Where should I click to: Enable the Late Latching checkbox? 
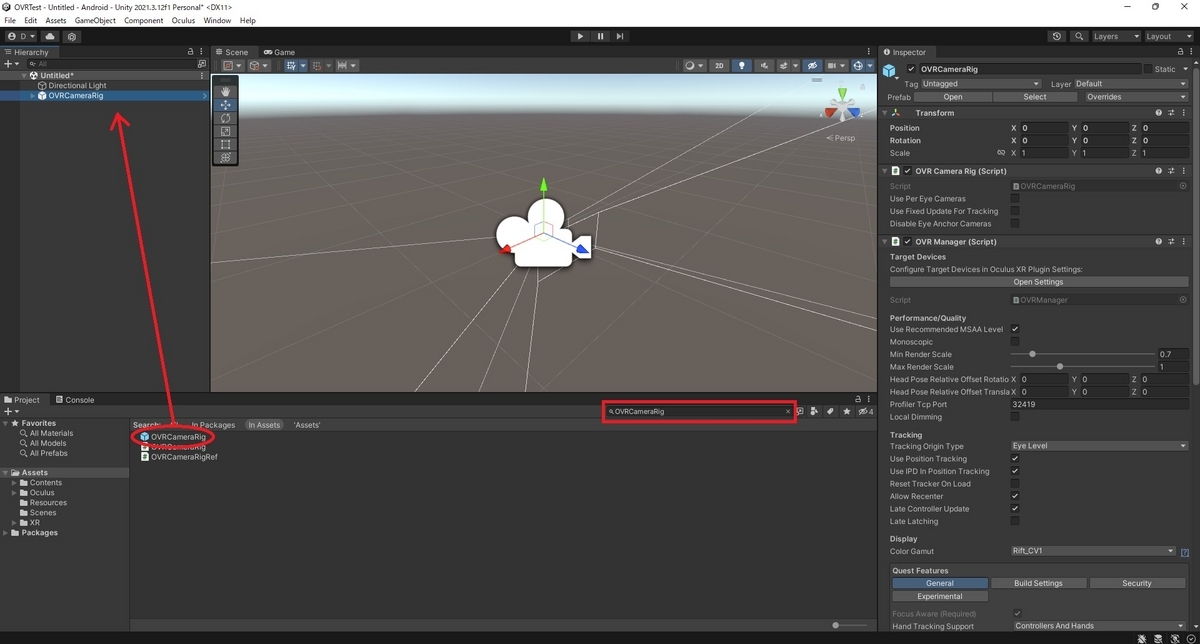1015,521
